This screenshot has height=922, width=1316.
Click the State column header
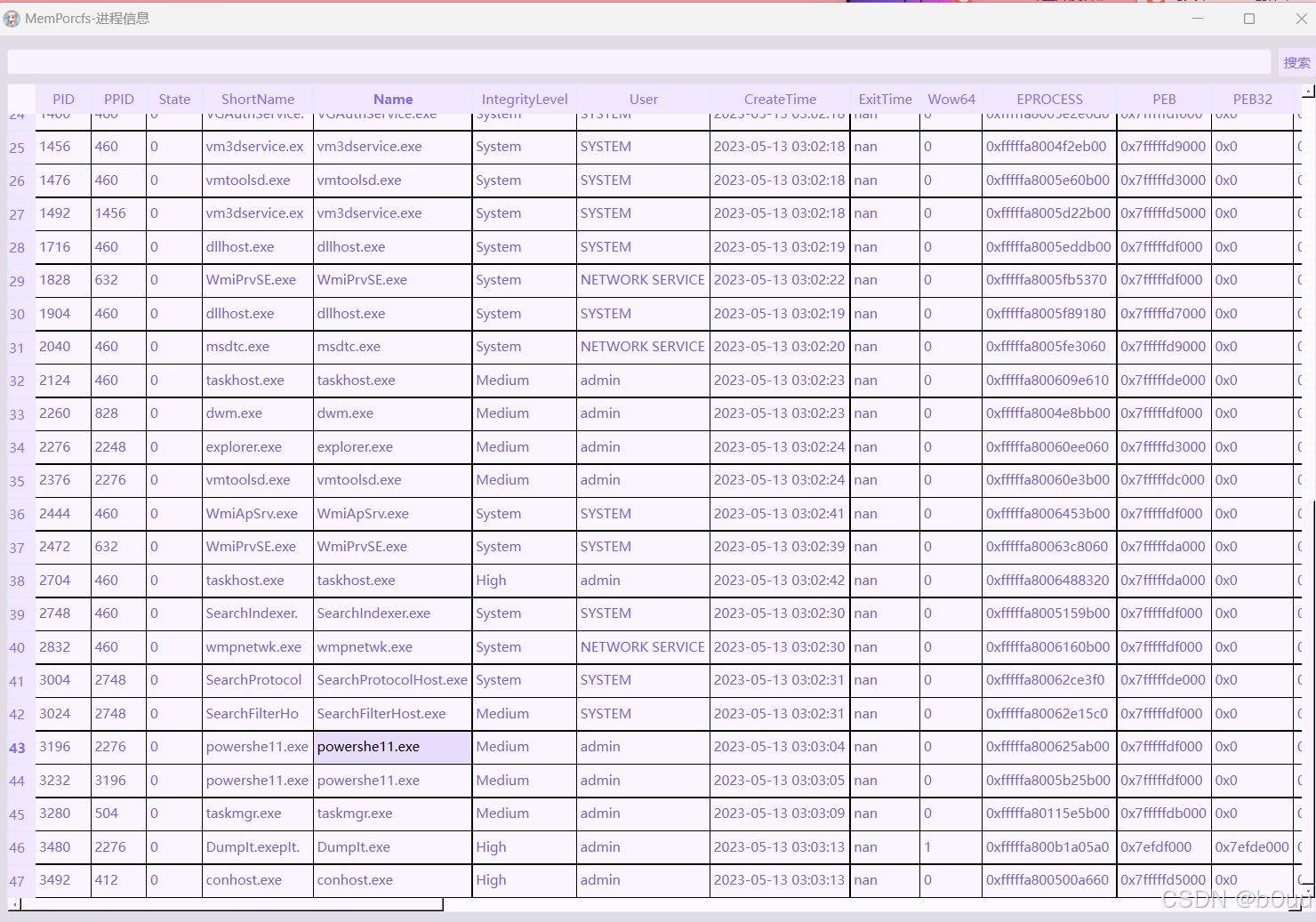(174, 100)
